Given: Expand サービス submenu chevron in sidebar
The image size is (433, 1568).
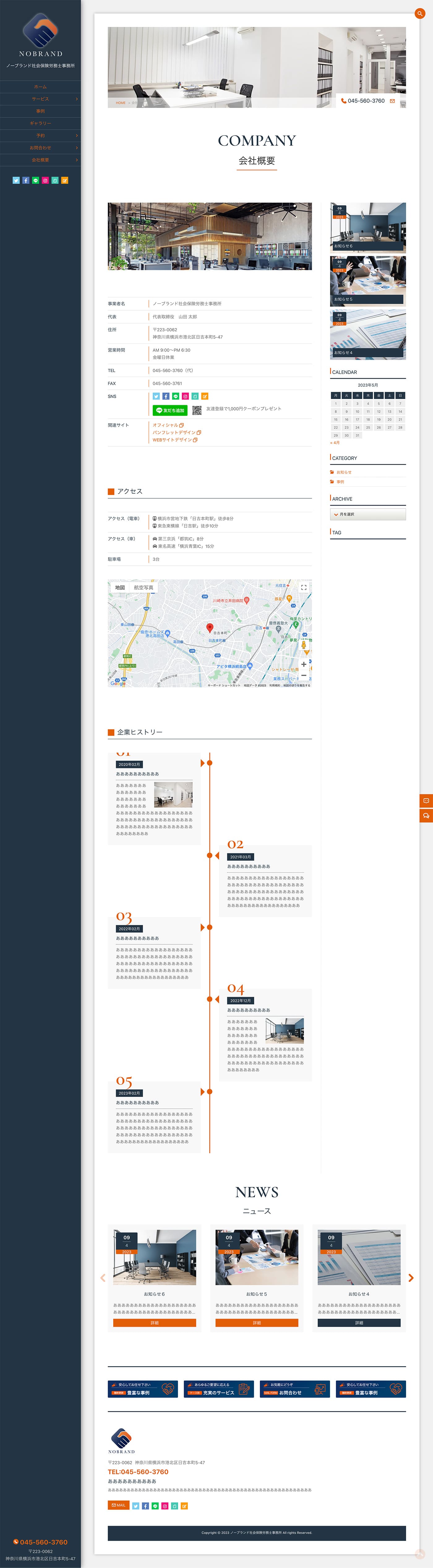Looking at the screenshot, I should click(77, 99).
